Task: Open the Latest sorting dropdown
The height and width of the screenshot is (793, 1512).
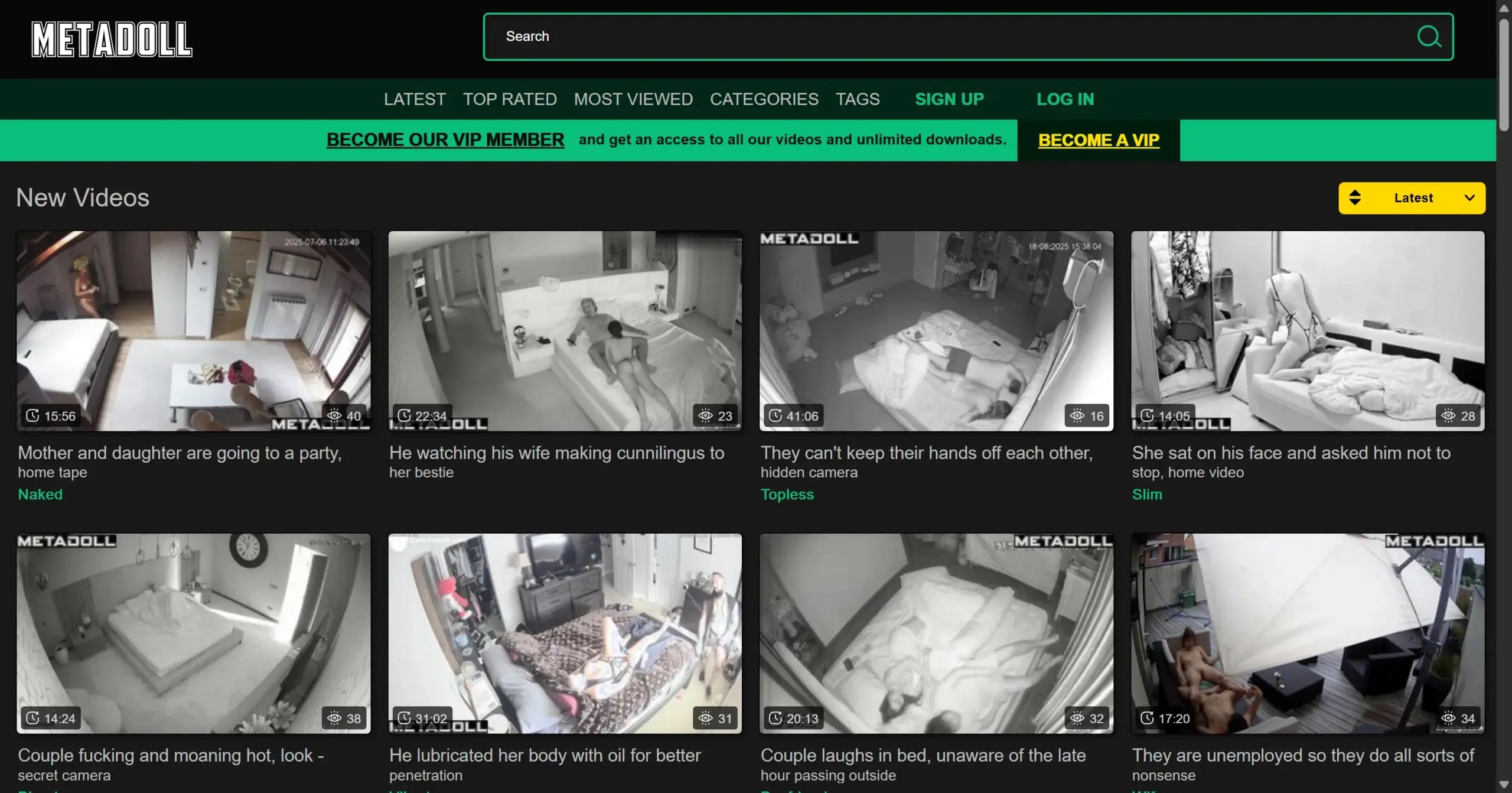Action: pyautogui.click(x=1412, y=197)
